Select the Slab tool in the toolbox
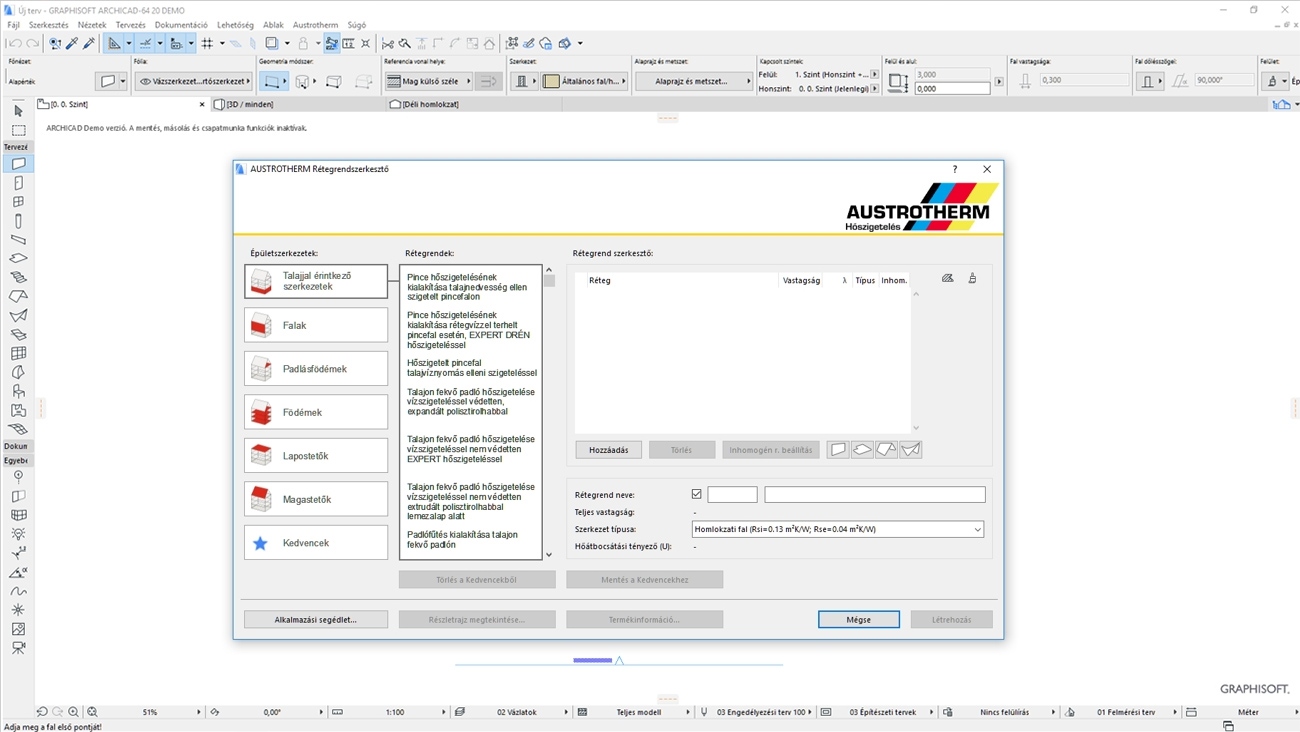1300x732 pixels. pyautogui.click(x=18, y=259)
